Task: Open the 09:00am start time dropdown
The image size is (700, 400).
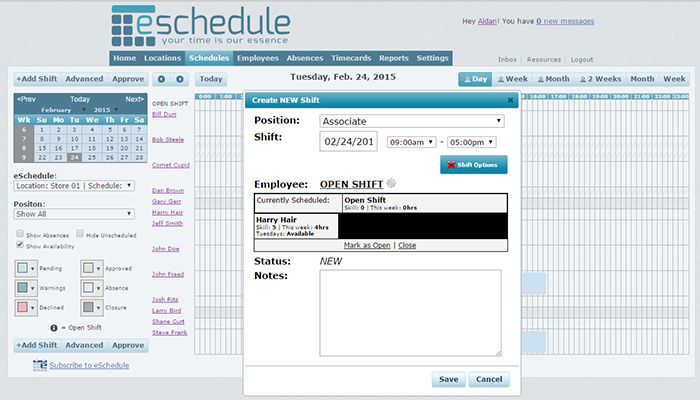Action: (x=411, y=142)
